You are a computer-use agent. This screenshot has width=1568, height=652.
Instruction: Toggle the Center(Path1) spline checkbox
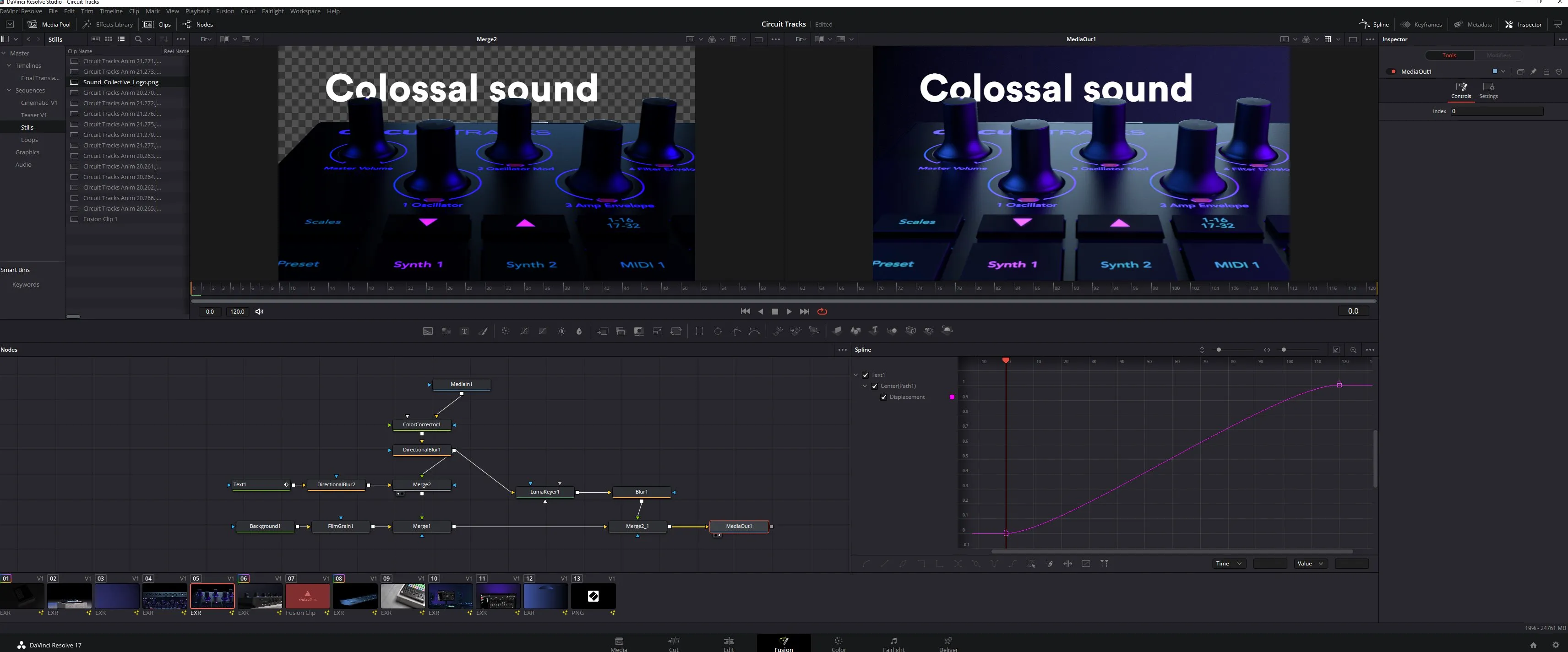[875, 386]
